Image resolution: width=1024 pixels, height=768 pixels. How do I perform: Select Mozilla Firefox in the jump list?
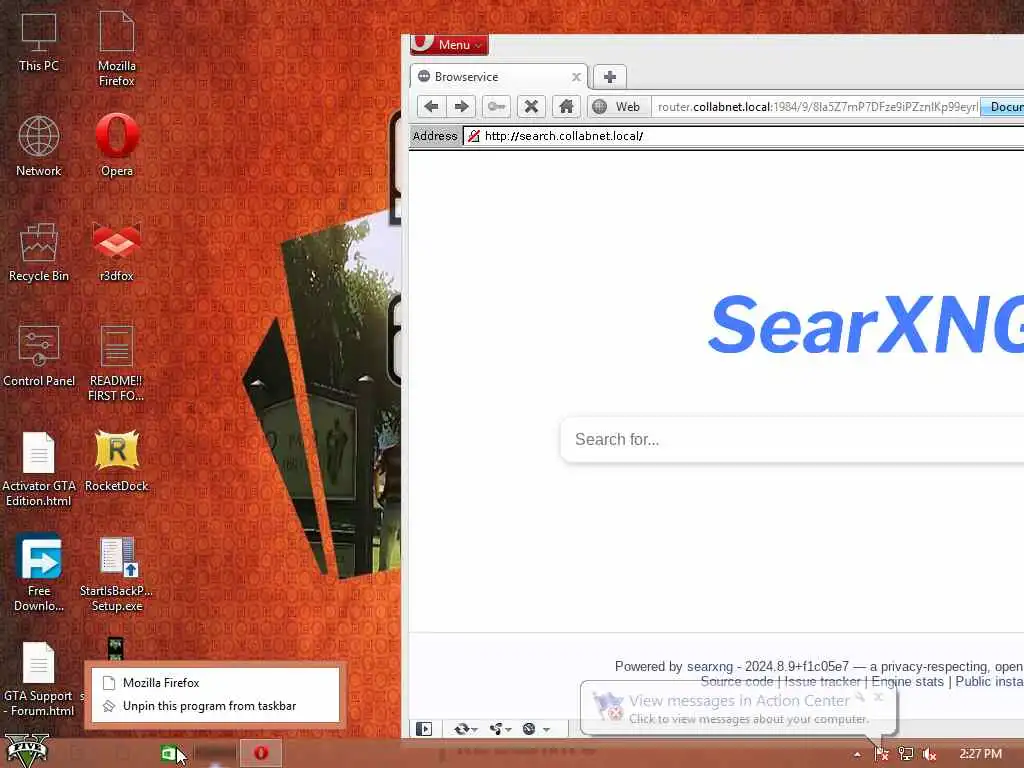coord(216,682)
